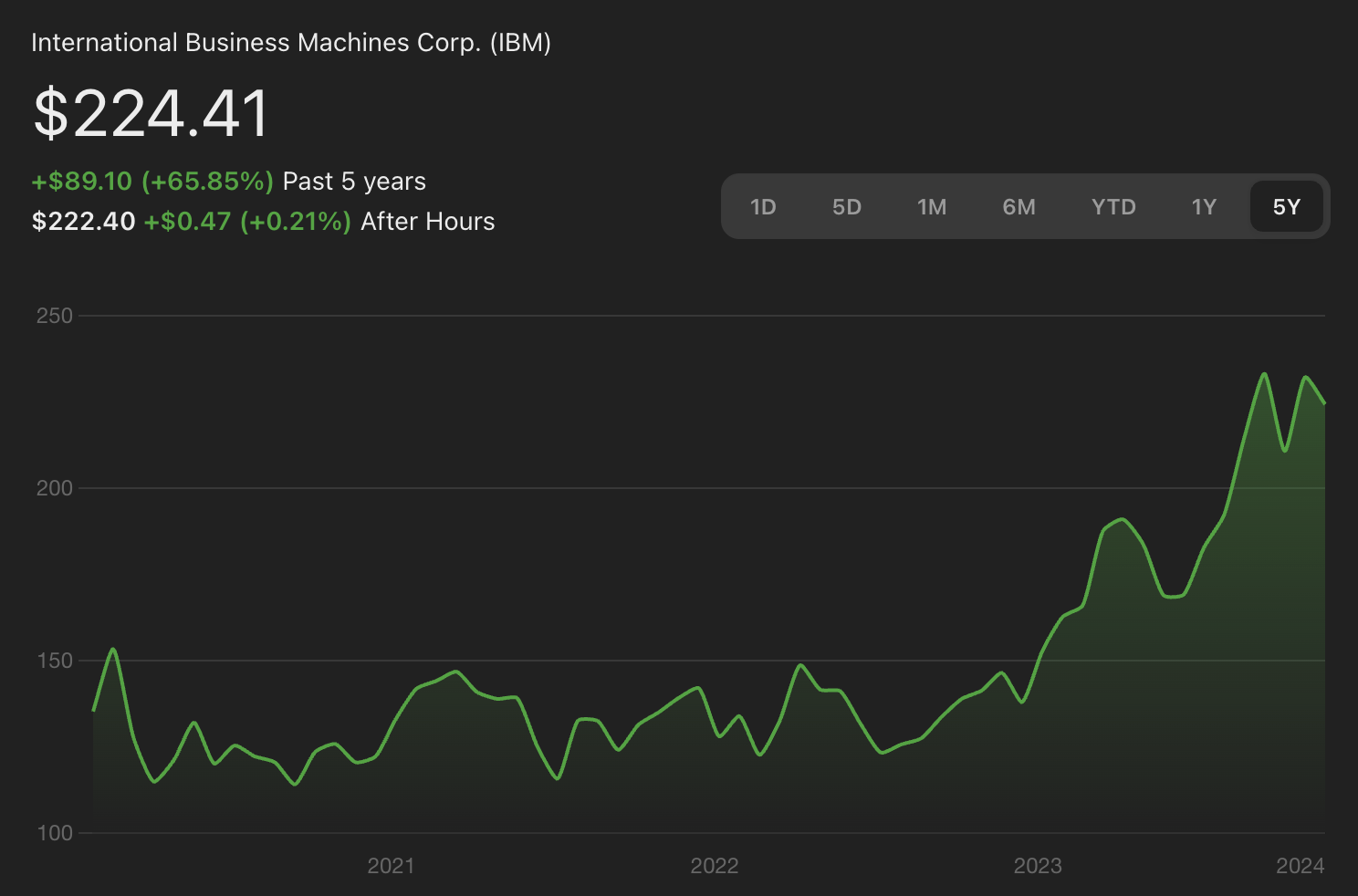This screenshot has height=896, width=1358.
Task: Click the 250 y-axis label
Action: [x=54, y=316]
